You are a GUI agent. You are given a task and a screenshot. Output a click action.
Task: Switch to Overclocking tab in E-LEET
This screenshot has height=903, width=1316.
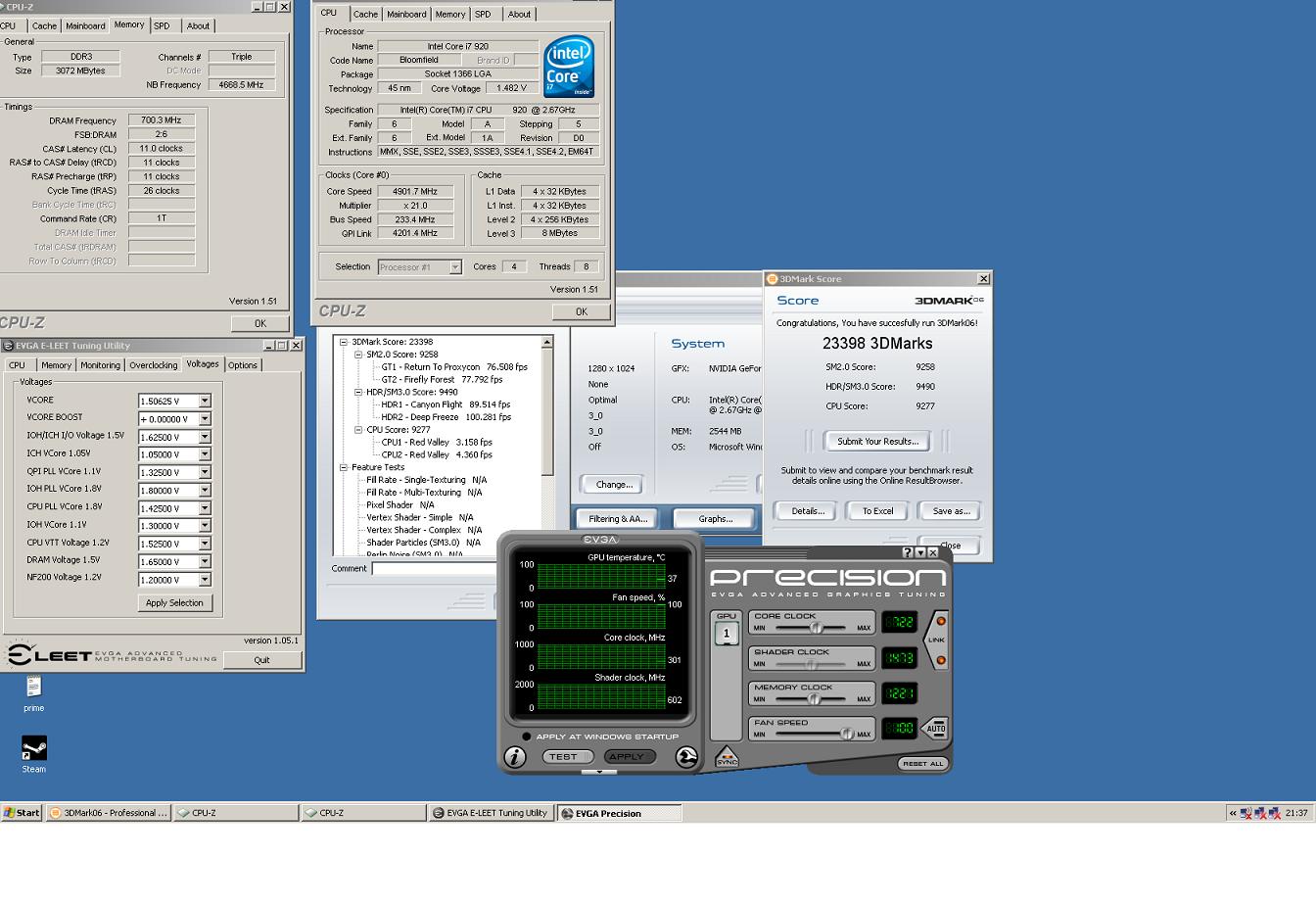154,365
